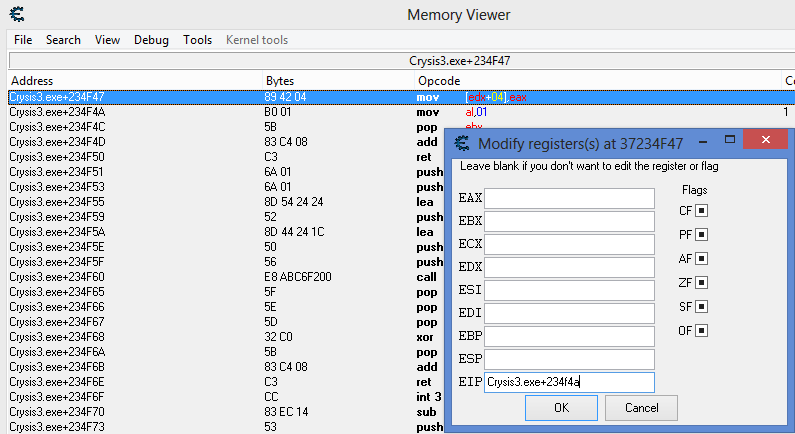Viewport: 795px width, 434px height.
Task: Click the int 3 opcode
Action: pos(429,397)
